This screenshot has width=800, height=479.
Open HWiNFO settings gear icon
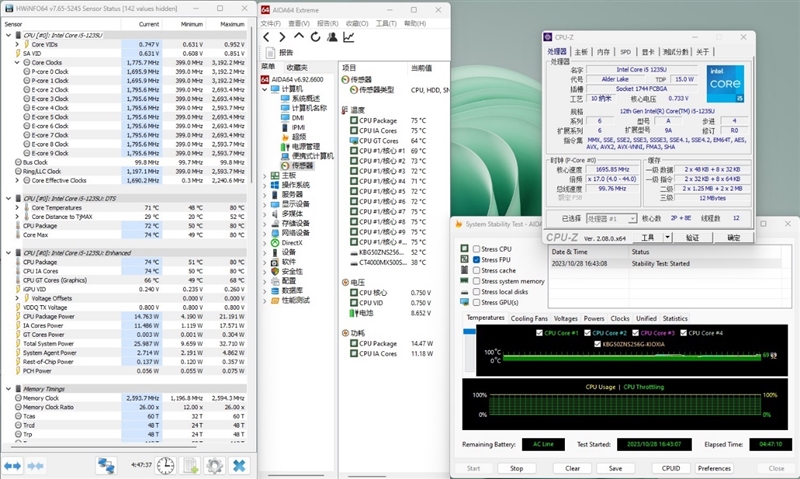click(x=214, y=466)
